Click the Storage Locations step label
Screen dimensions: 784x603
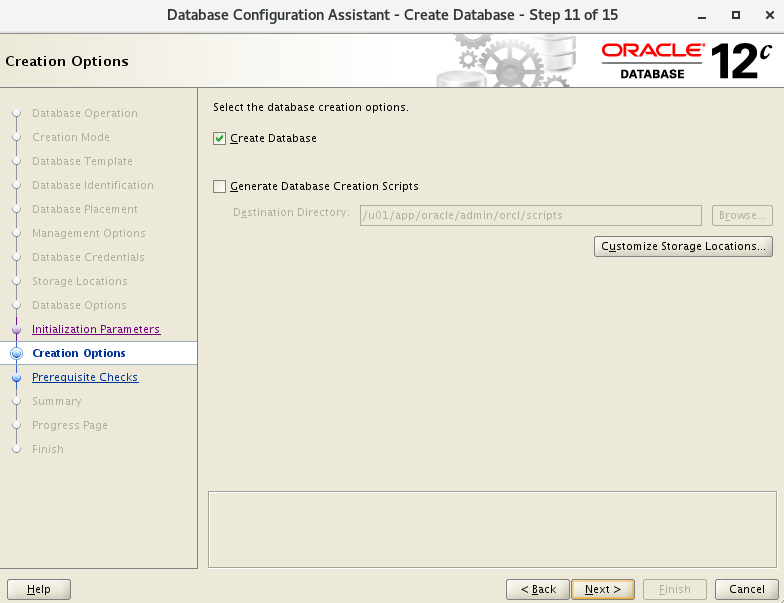[80, 281]
